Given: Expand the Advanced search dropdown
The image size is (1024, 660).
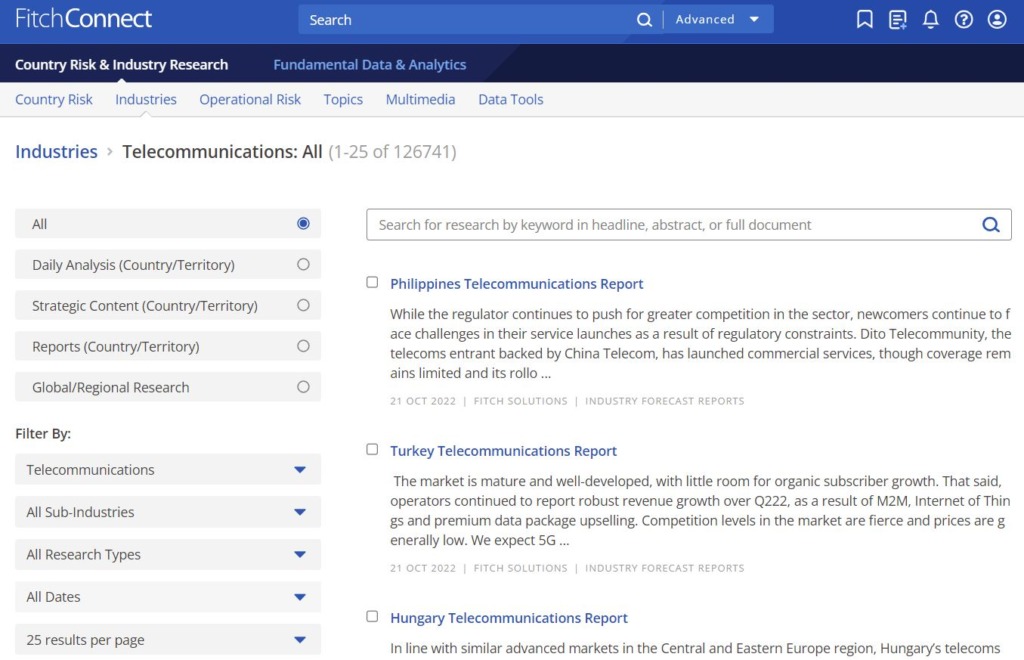Looking at the screenshot, I should click(x=717, y=20).
